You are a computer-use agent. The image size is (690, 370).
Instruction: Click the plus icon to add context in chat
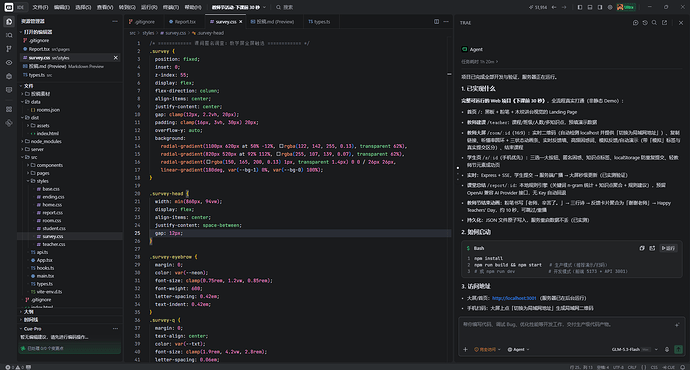(x=466, y=349)
